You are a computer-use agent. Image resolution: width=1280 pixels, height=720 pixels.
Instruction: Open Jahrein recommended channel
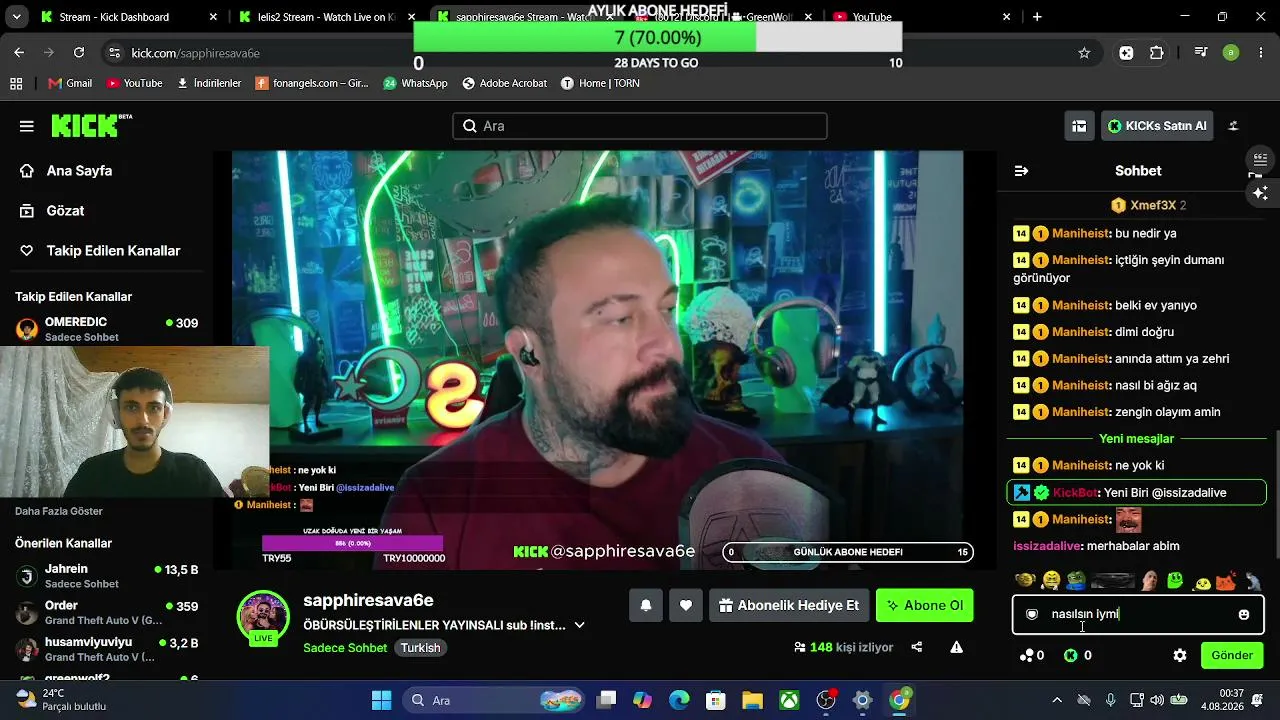(x=106, y=575)
